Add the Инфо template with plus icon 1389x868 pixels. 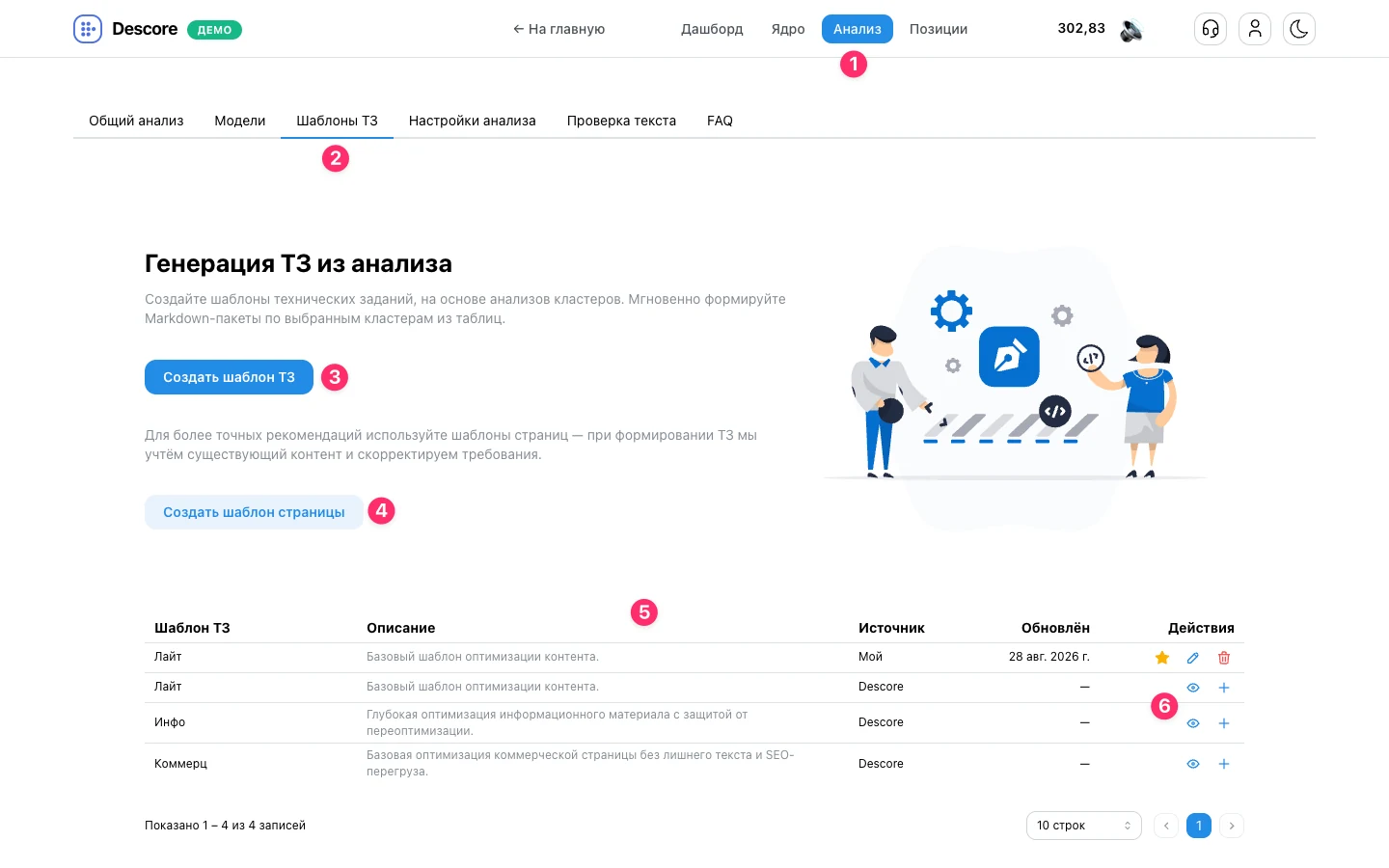point(1224,723)
